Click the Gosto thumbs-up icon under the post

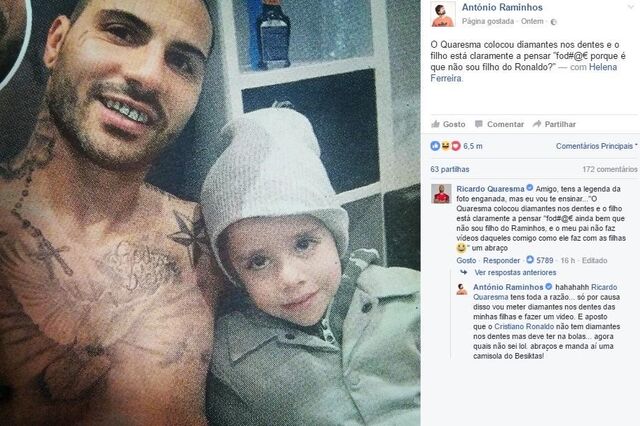coord(435,124)
